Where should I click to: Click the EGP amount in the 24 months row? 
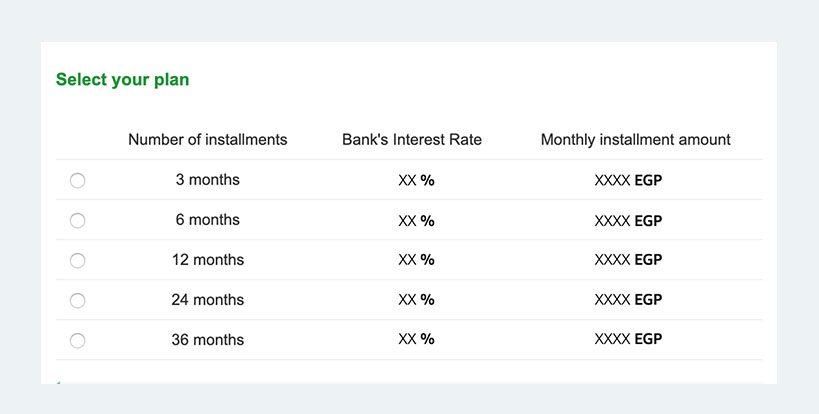pyautogui.click(x=628, y=300)
